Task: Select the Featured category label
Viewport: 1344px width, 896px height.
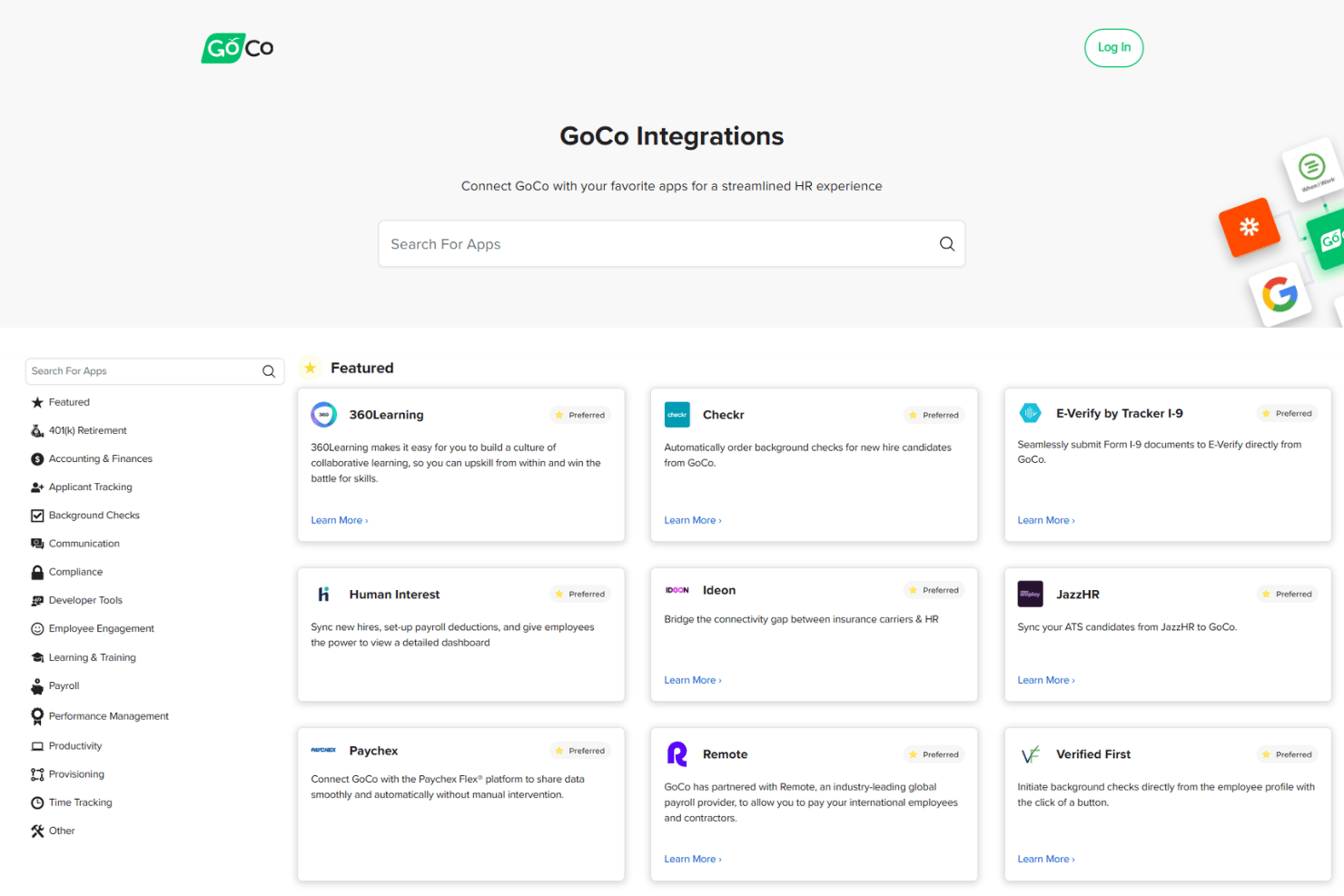Action: coord(69,402)
